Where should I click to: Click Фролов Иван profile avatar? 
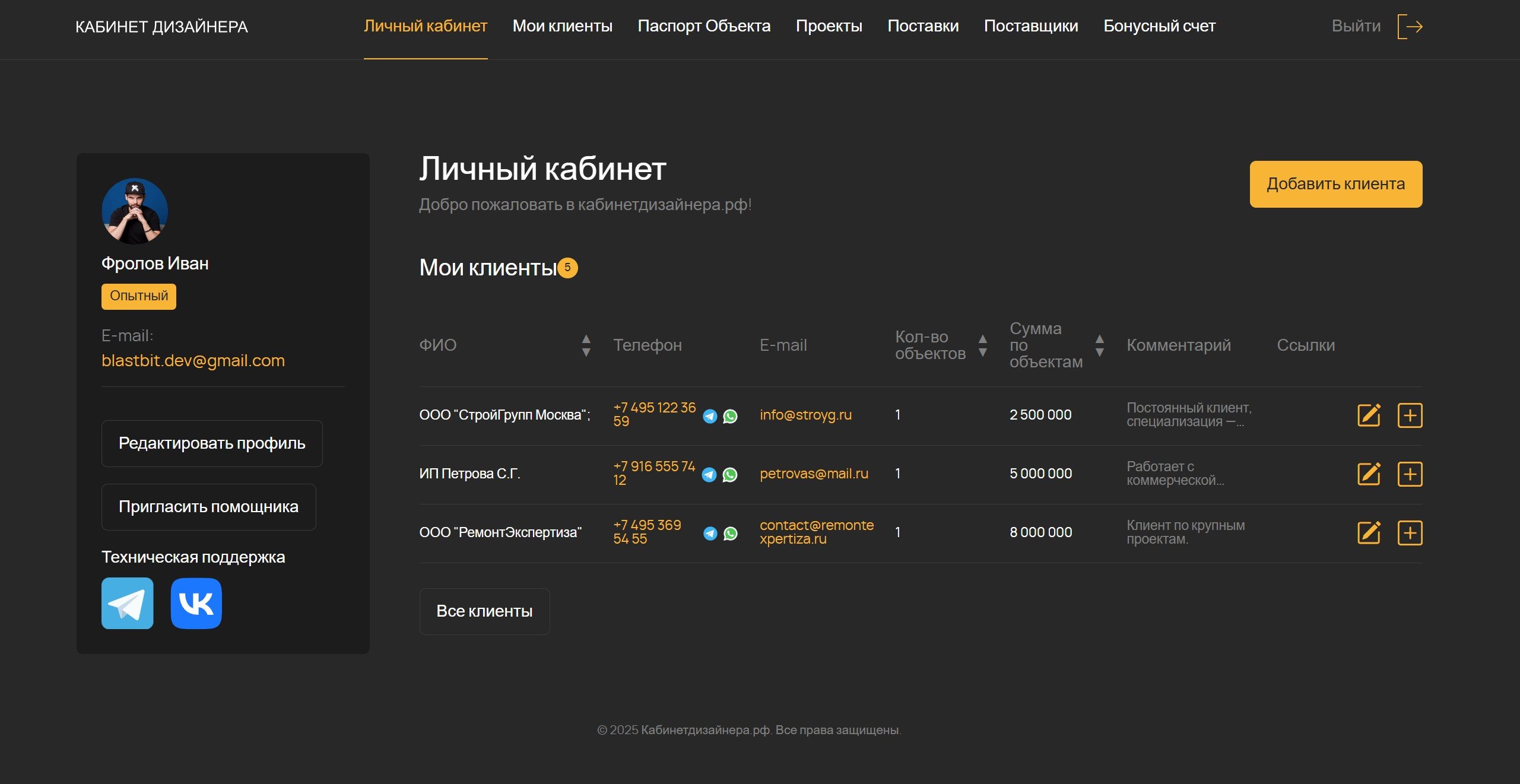coord(135,211)
